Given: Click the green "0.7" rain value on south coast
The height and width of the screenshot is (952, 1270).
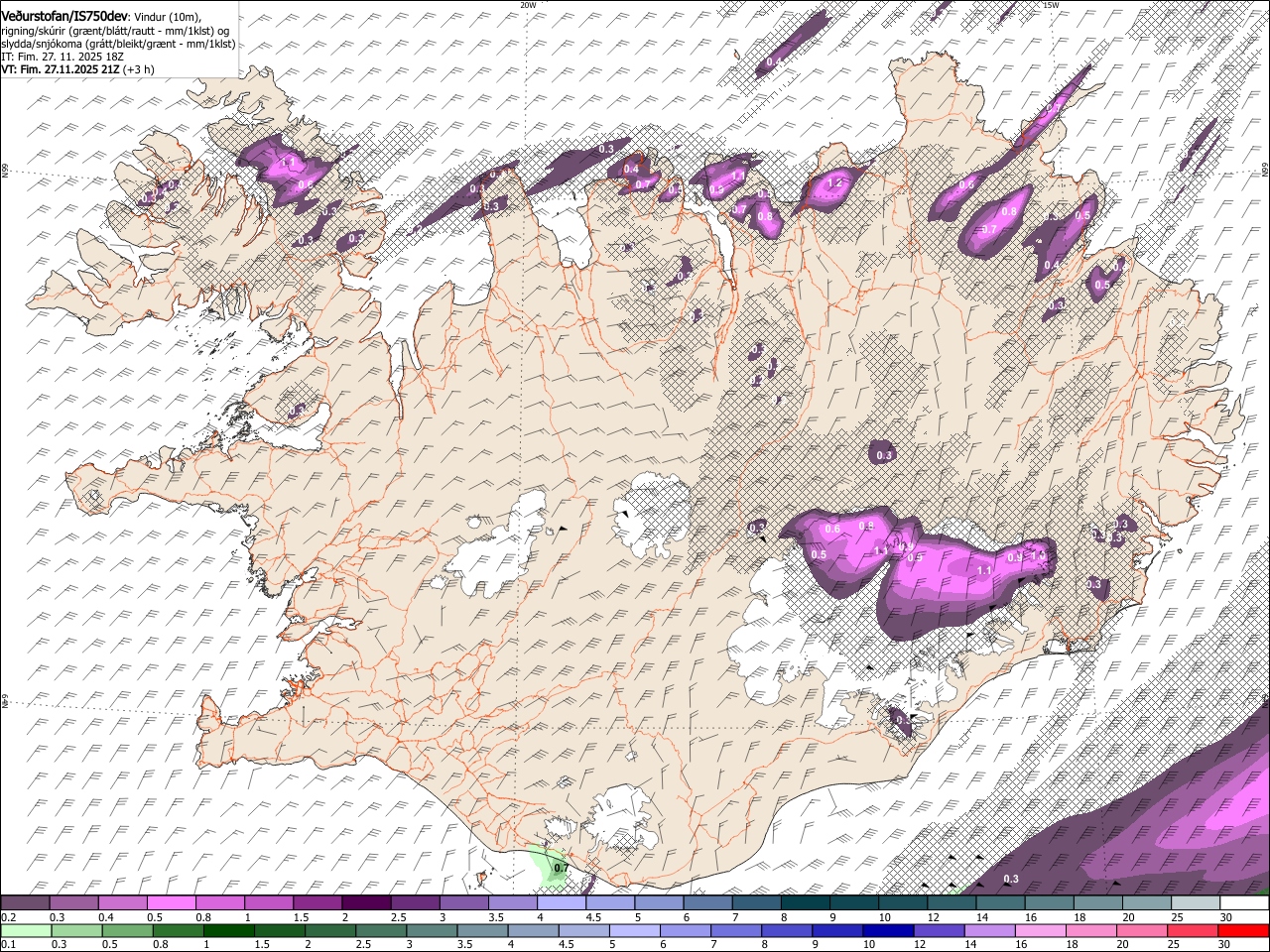Looking at the screenshot, I should tap(561, 868).
